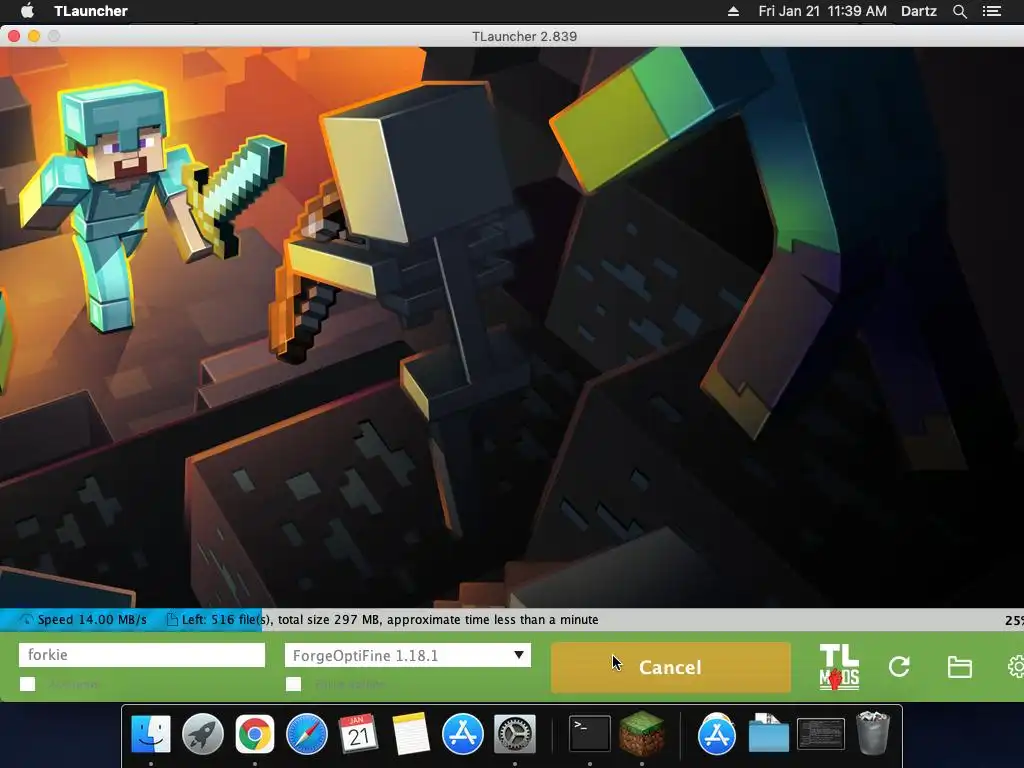Toggle the Accounts checkbox below username
The image size is (1024, 768).
tap(27, 684)
